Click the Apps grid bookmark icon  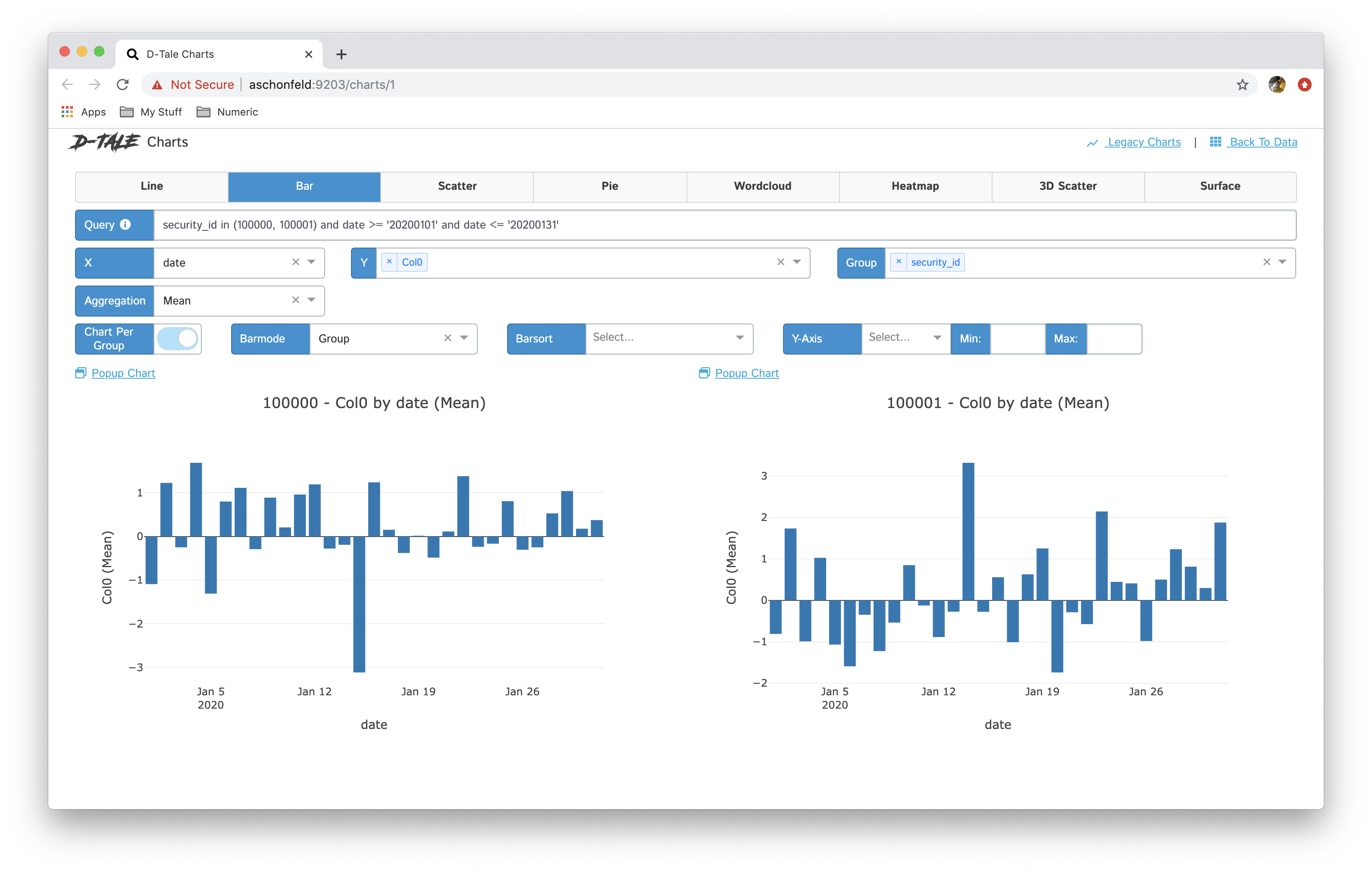click(x=67, y=112)
